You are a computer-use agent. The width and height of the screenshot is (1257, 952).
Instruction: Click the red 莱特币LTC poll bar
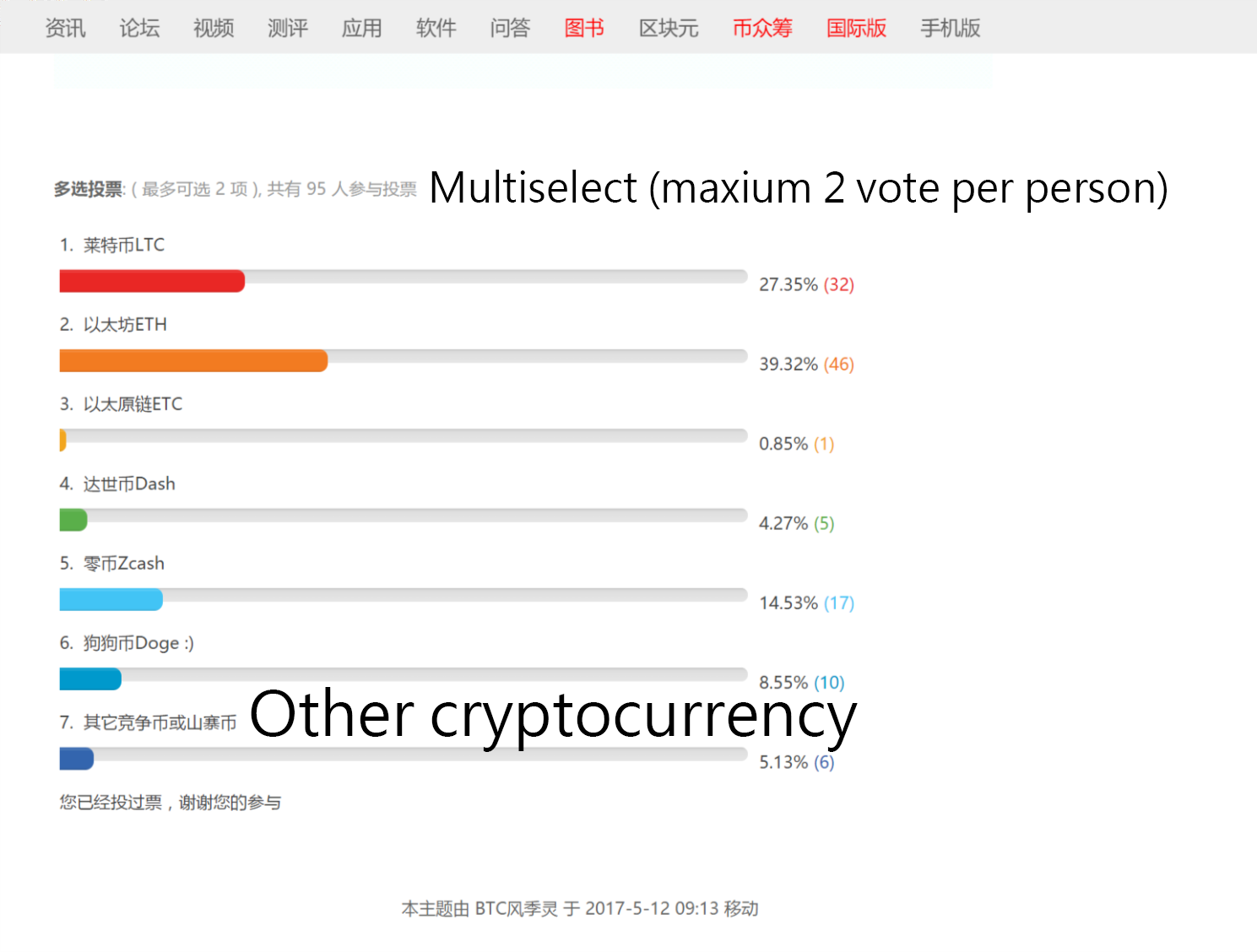click(x=152, y=281)
